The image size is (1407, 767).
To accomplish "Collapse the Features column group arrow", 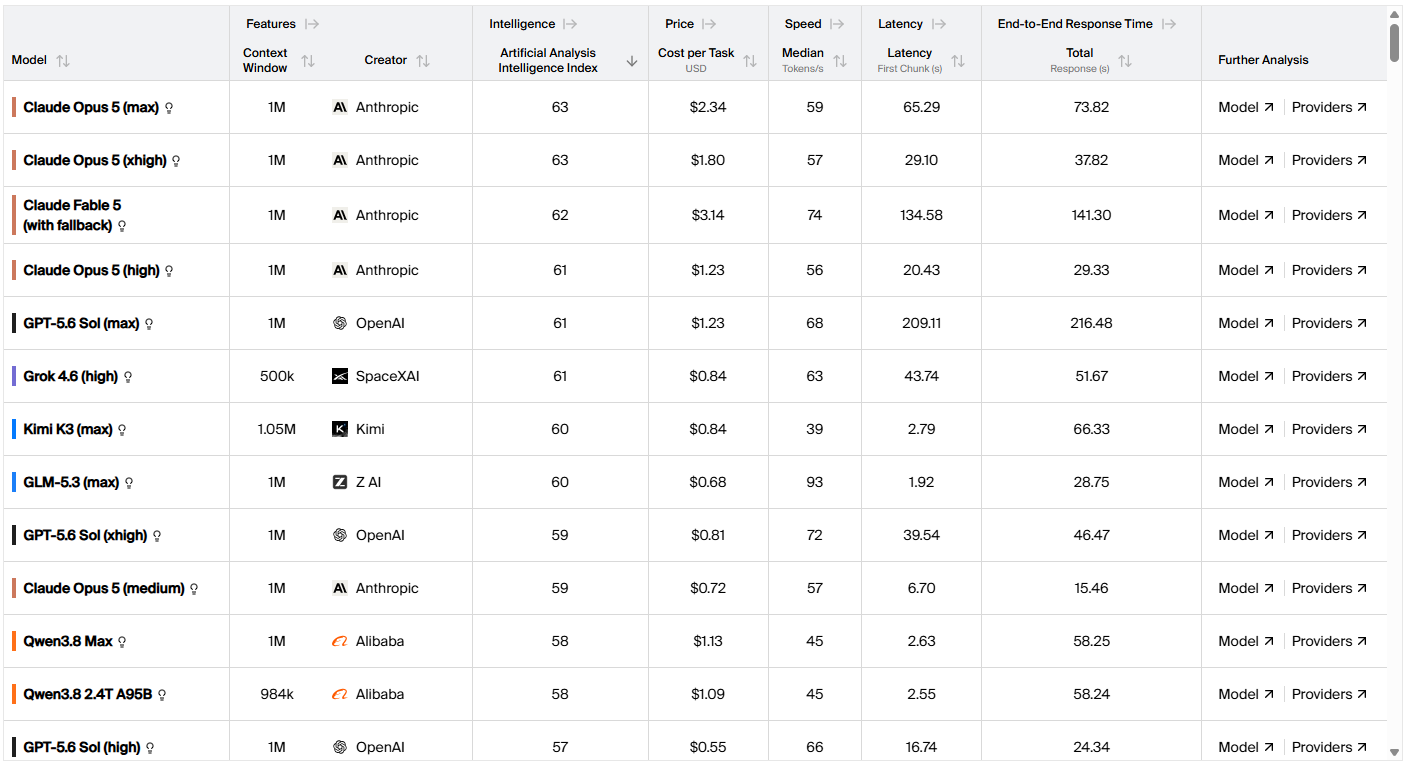I will coord(312,24).
